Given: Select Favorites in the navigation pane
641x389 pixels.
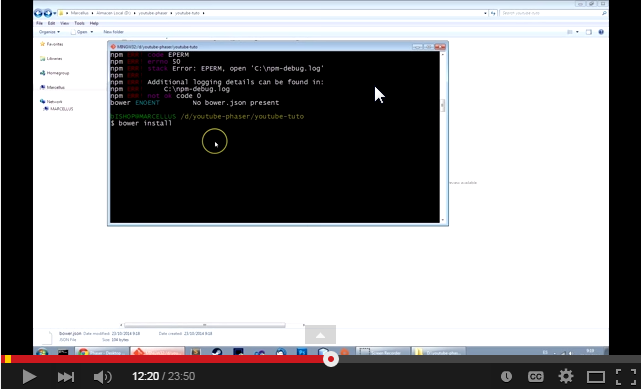Looking at the screenshot, I should 52,44.
